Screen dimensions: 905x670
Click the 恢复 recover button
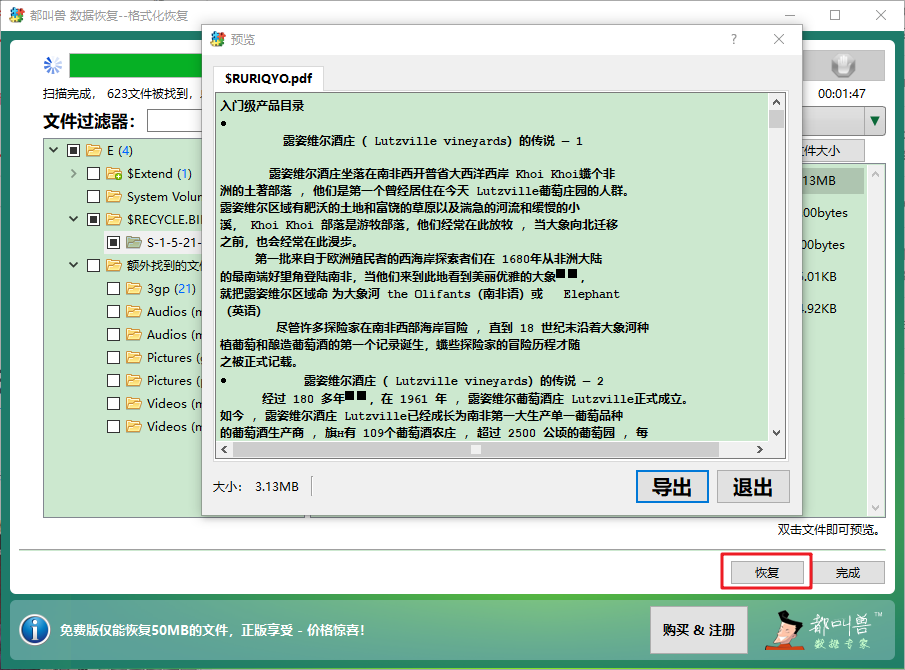point(767,572)
